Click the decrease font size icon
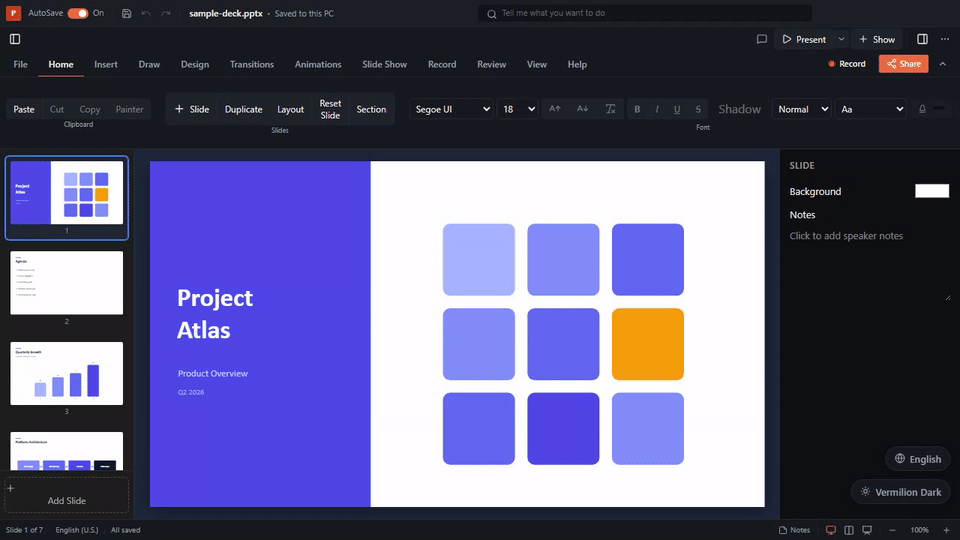 click(x=582, y=109)
